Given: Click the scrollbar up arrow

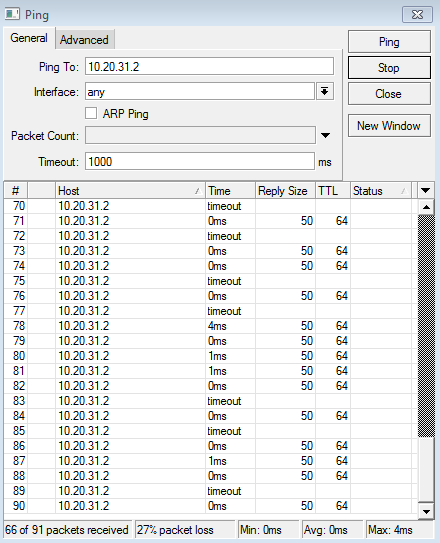Looking at the screenshot, I should coord(426,207).
